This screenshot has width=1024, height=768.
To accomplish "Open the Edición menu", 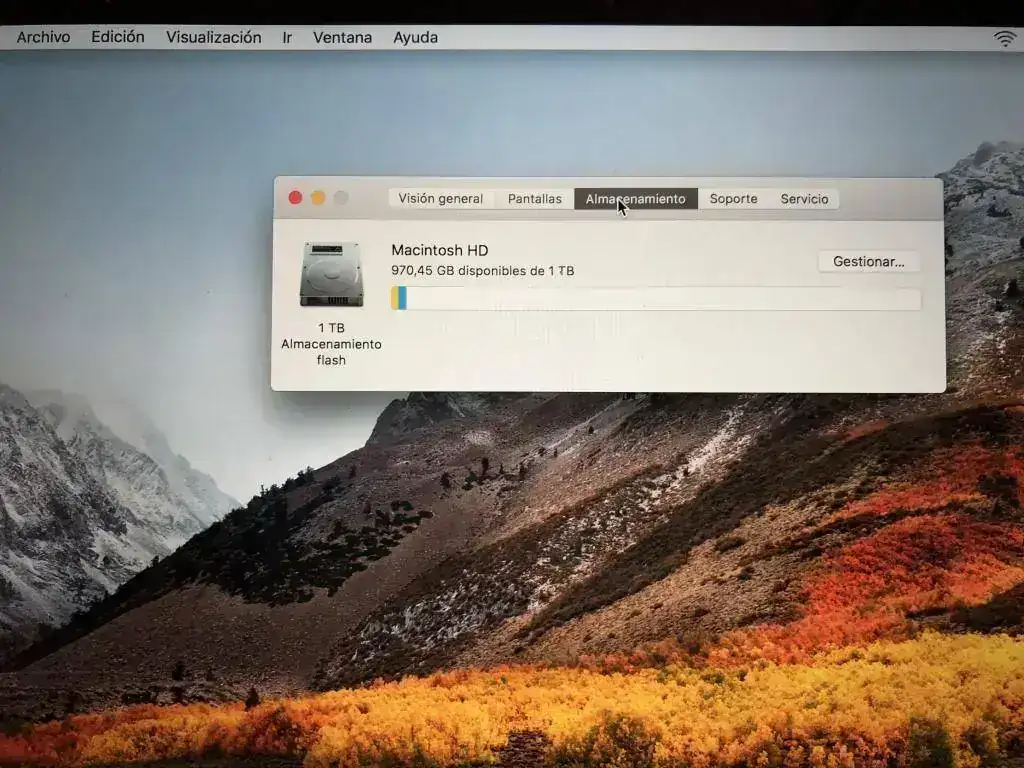I will point(118,37).
